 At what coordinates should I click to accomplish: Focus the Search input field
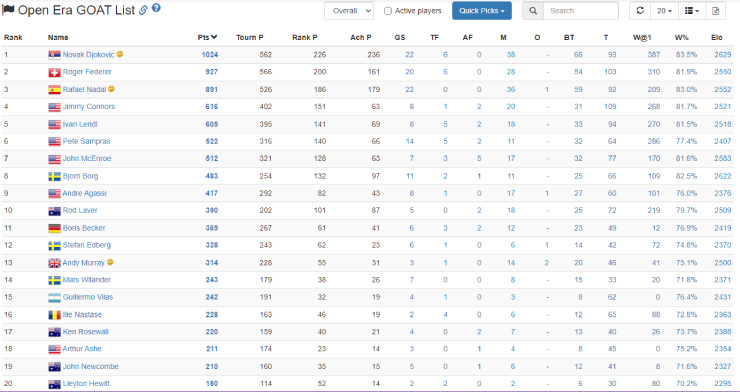click(580, 11)
